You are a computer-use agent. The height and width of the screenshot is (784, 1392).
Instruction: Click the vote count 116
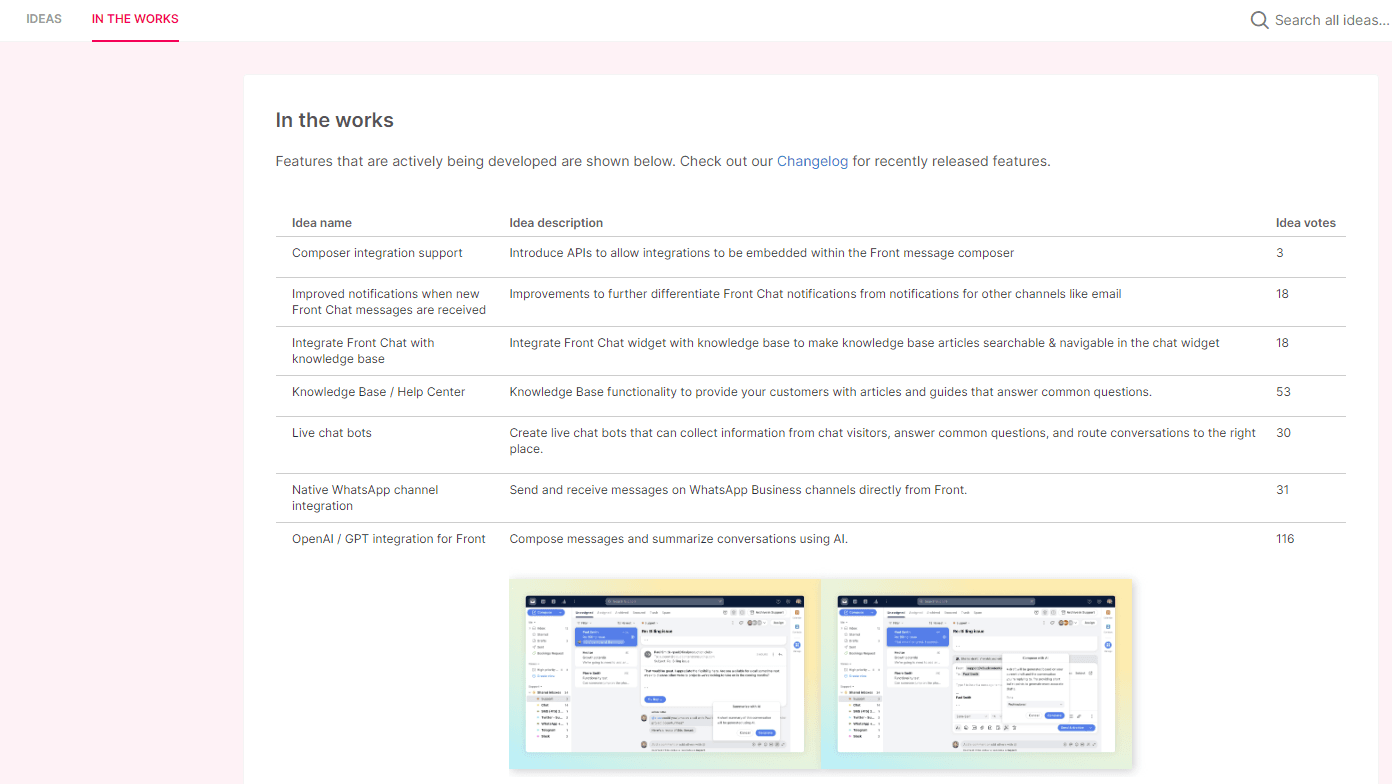pos(1285,539)
